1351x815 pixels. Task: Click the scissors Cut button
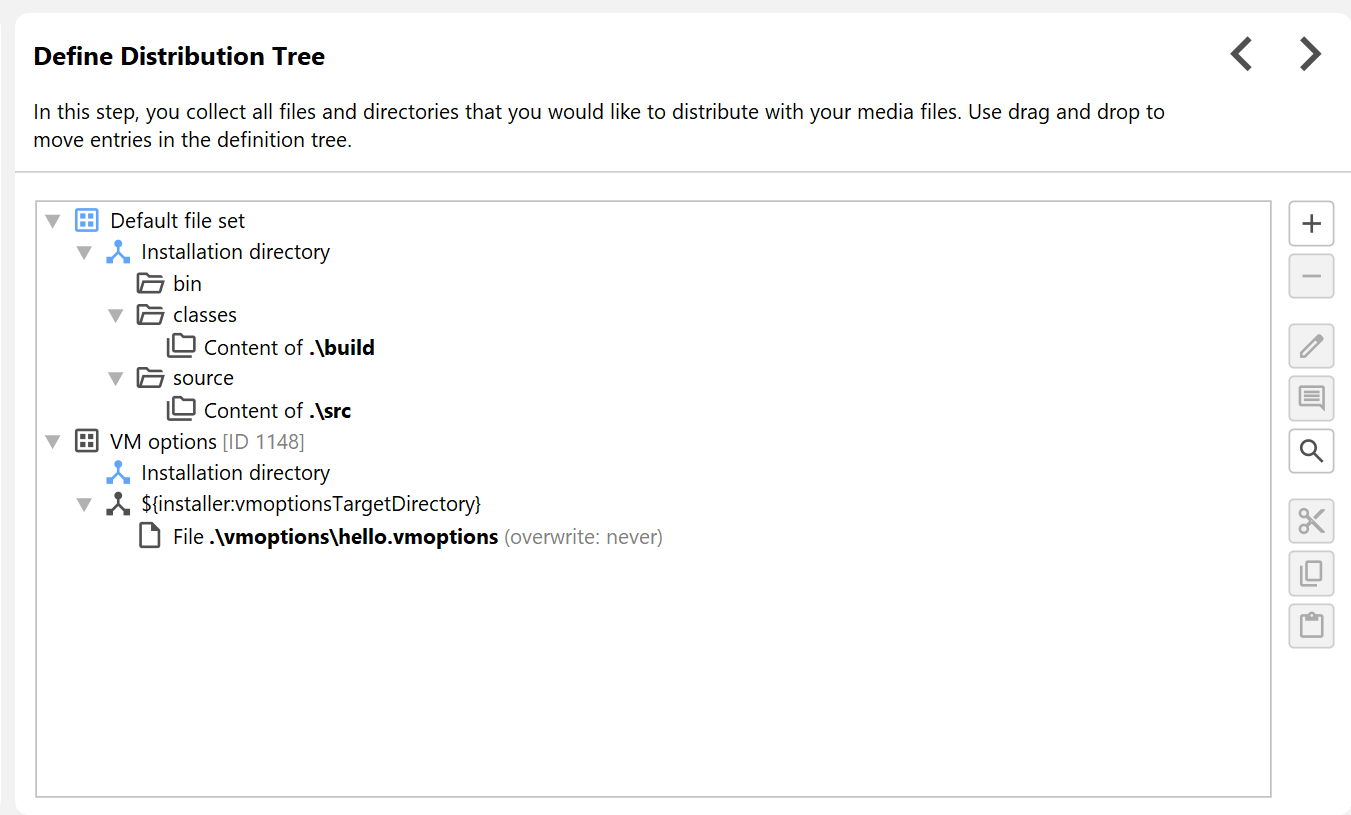click(1311, 521)
